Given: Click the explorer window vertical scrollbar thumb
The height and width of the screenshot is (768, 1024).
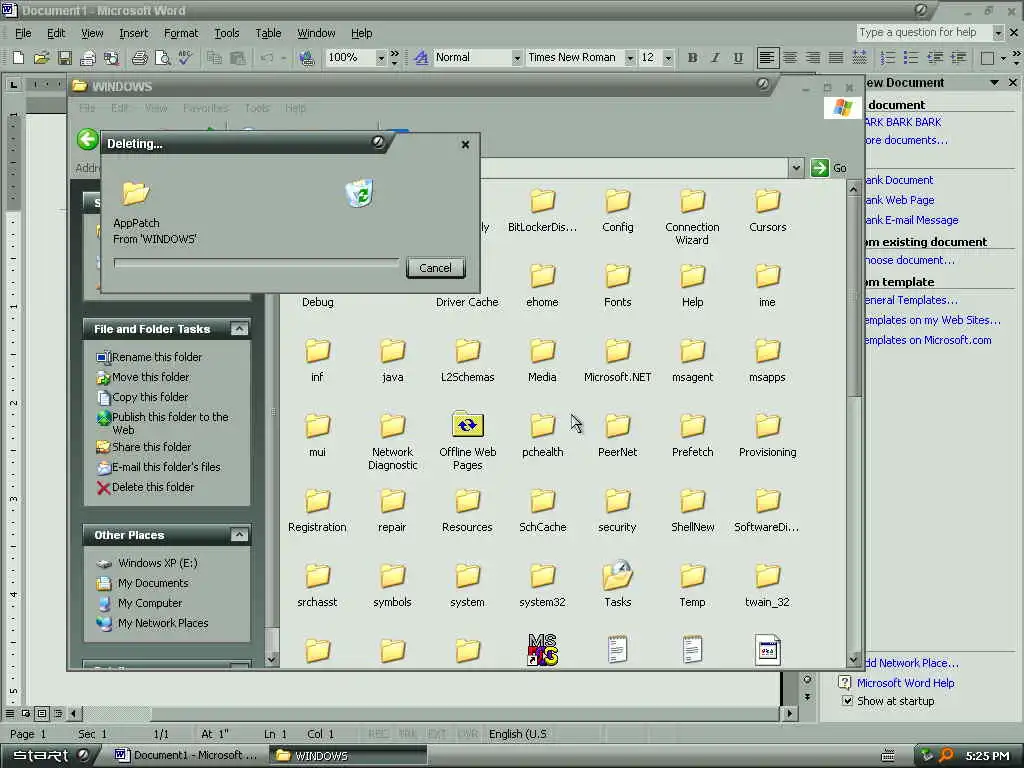Looking at the screenshot, I should click(854, 296).
